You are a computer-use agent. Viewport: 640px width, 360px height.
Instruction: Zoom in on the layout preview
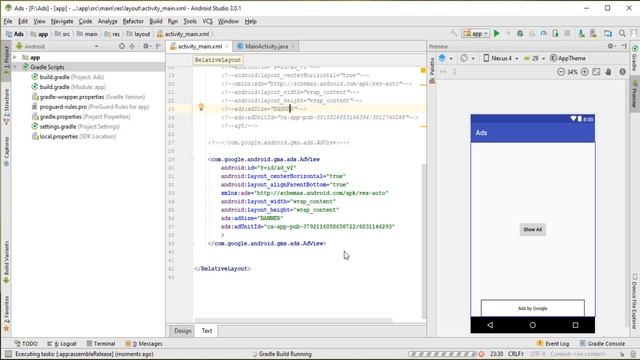[x=584, y=72]
